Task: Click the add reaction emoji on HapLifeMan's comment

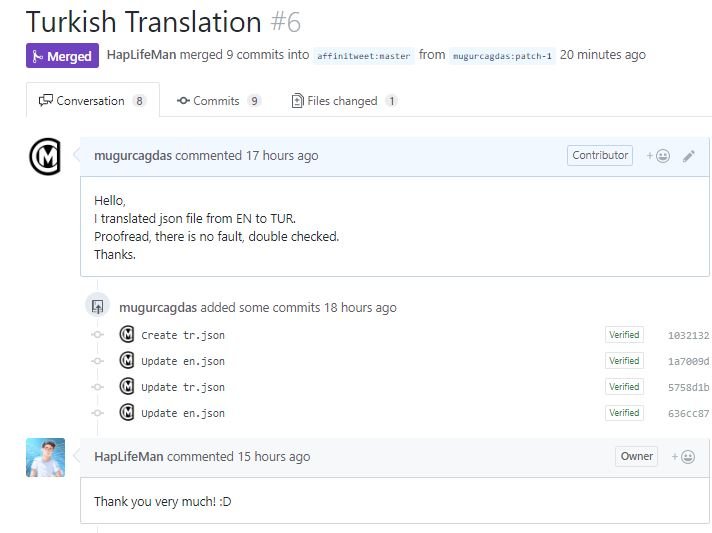Action: tap(685, 457)
